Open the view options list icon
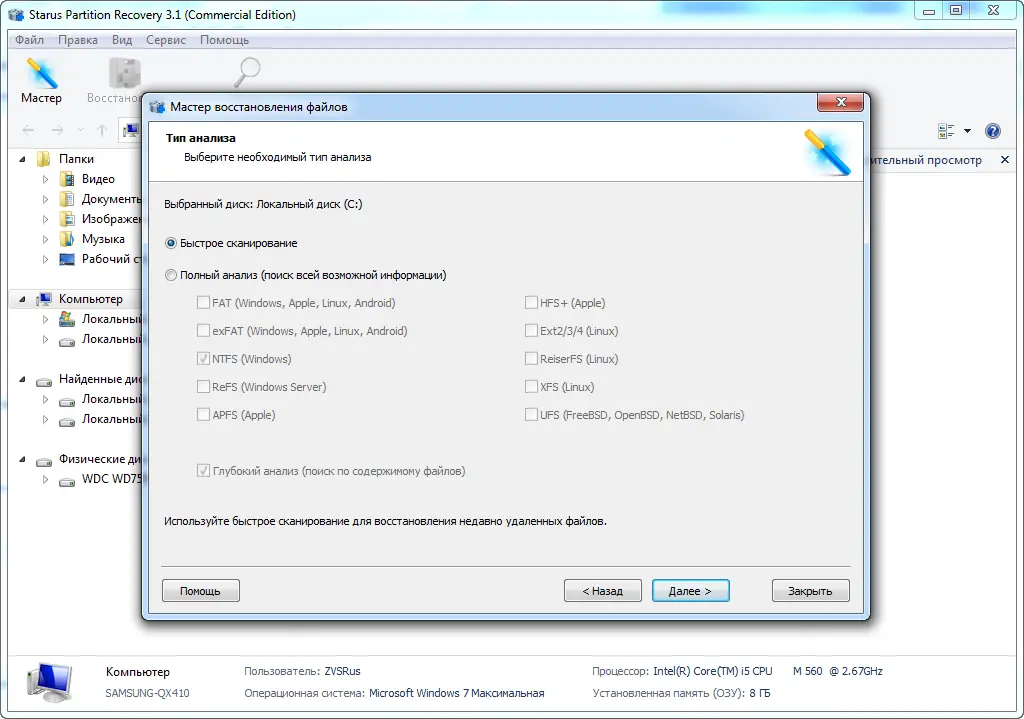Image resolution: width=1024 pixels, height=719 pixels. pos(946,131)
